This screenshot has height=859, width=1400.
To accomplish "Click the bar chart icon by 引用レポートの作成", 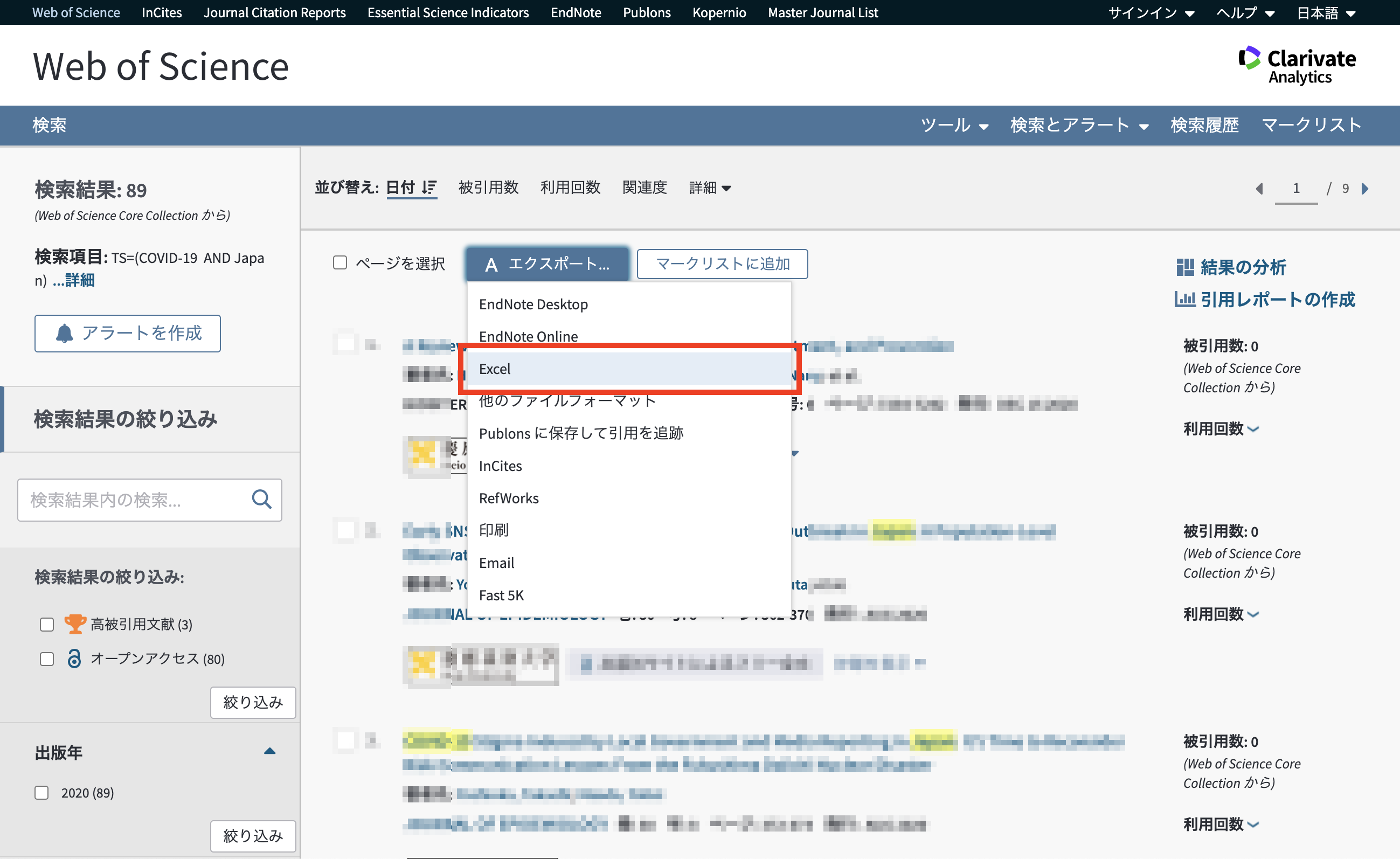I will pos(1184,299).
